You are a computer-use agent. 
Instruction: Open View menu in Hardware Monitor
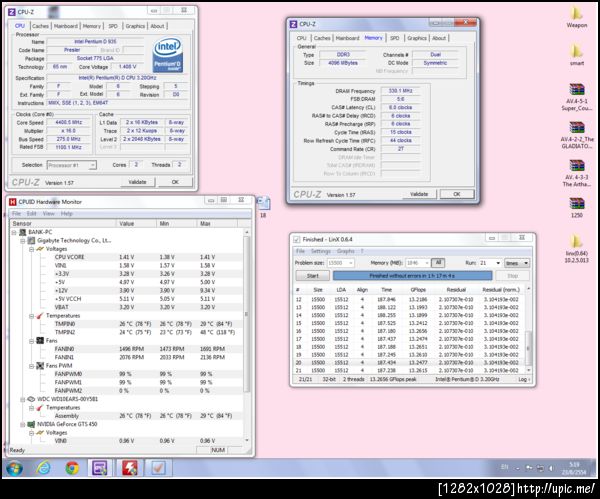(49, 214)
